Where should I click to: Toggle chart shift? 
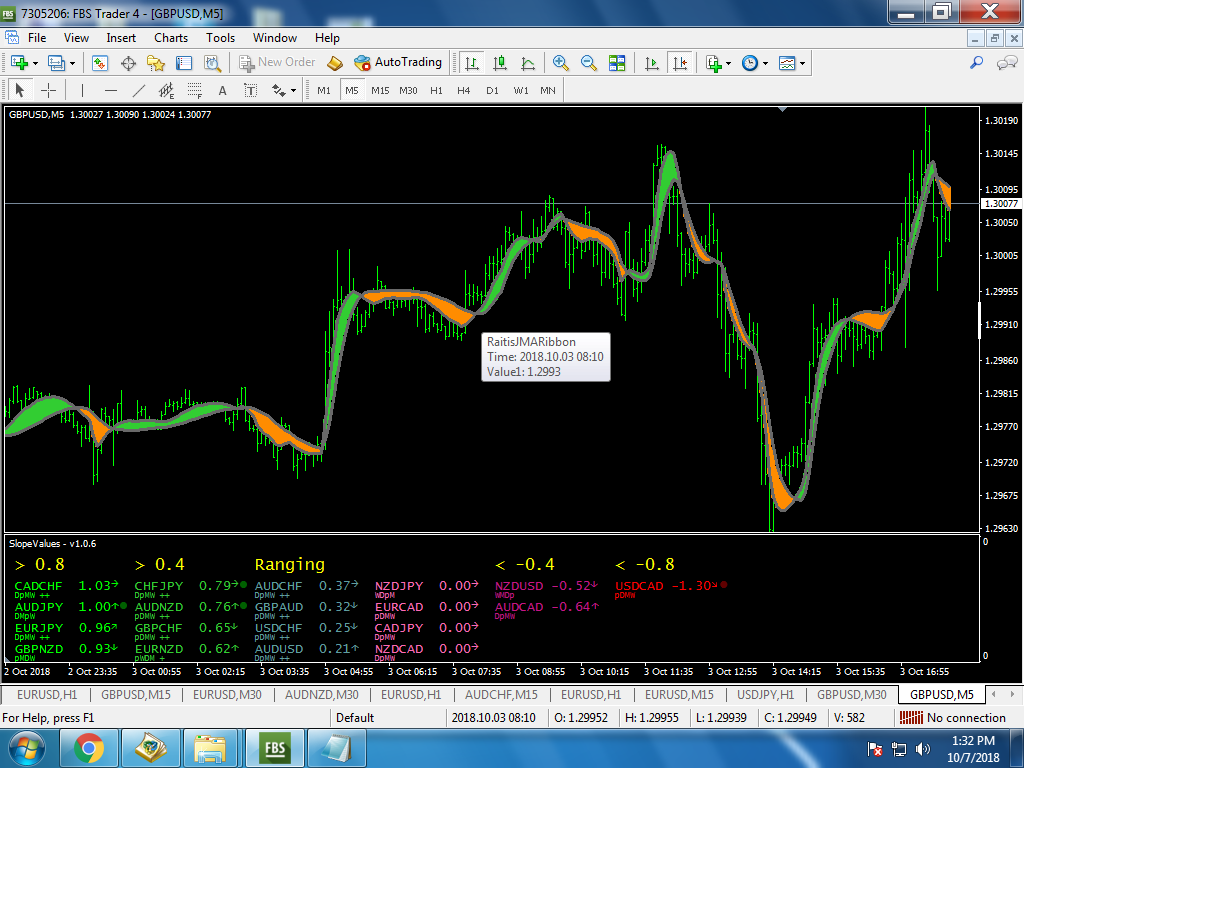click(681, 62)
